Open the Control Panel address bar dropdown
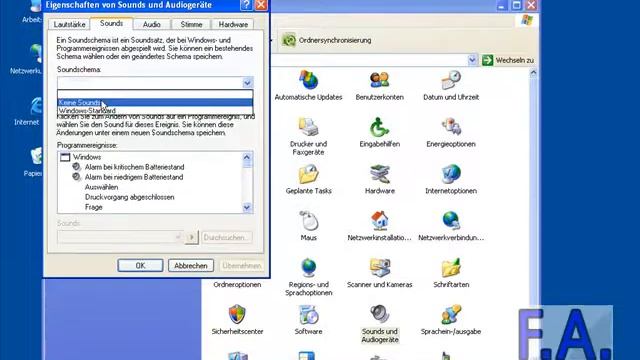 pos(472,60)
